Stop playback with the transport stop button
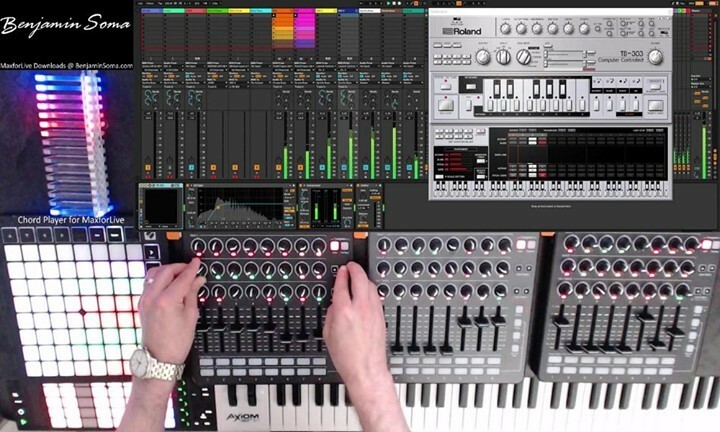 (x=394, y=3)
